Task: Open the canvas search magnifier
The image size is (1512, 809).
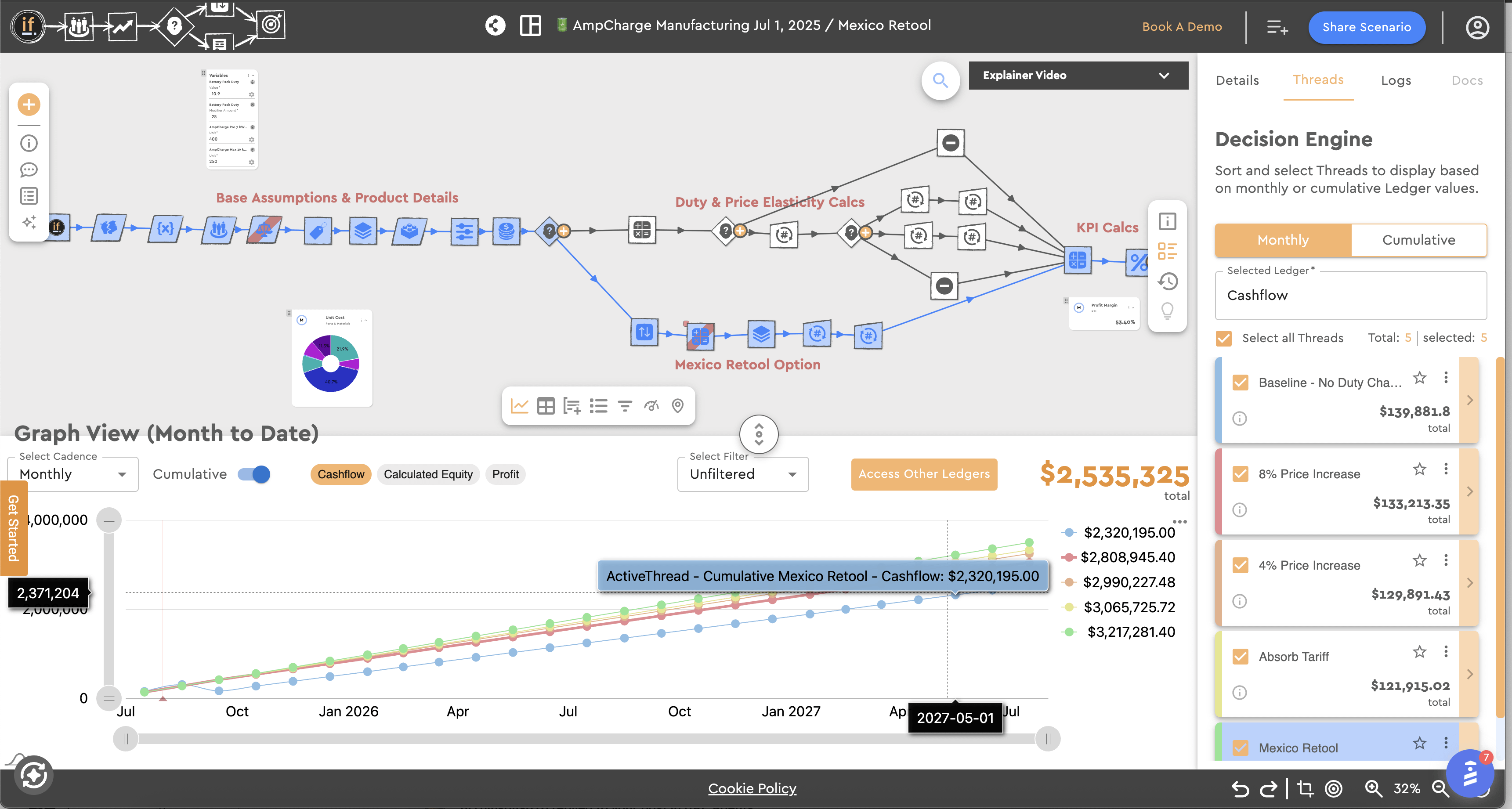Action: [x=940, y=80]
